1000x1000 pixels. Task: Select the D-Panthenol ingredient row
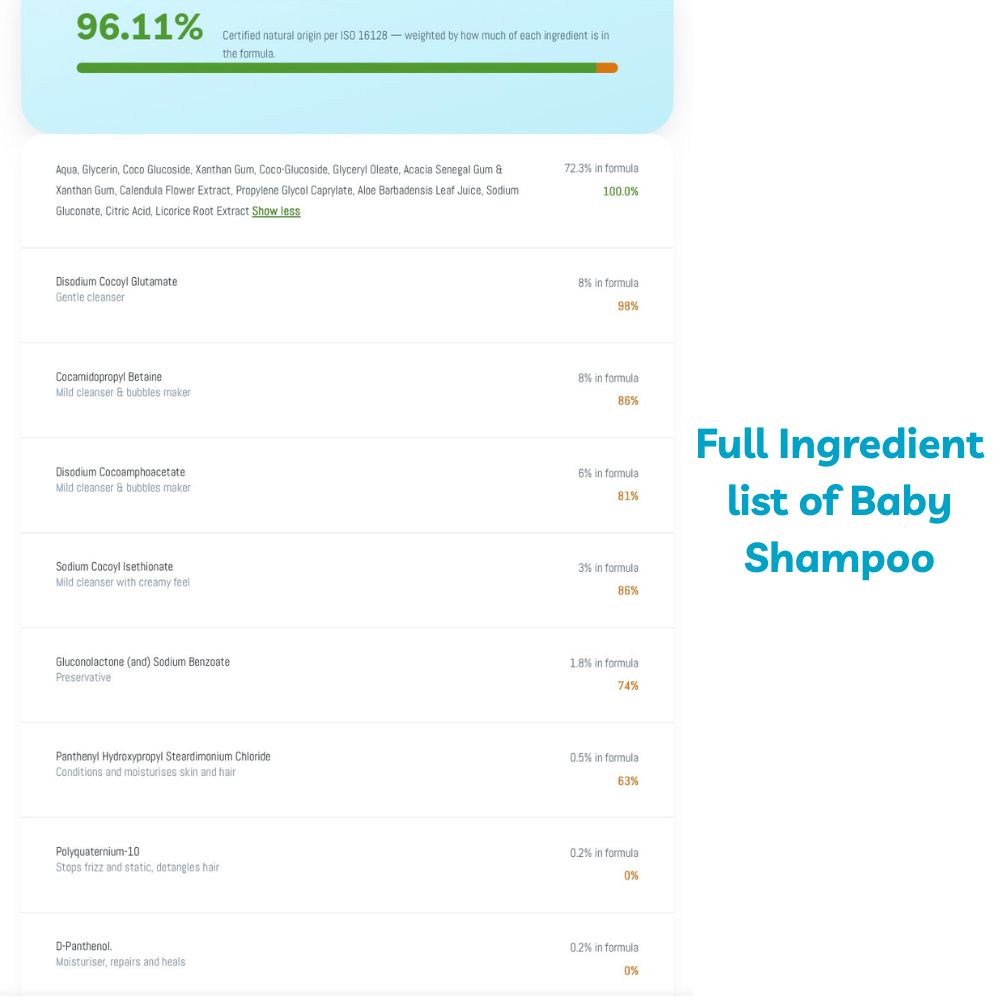[x=347, y=955]
